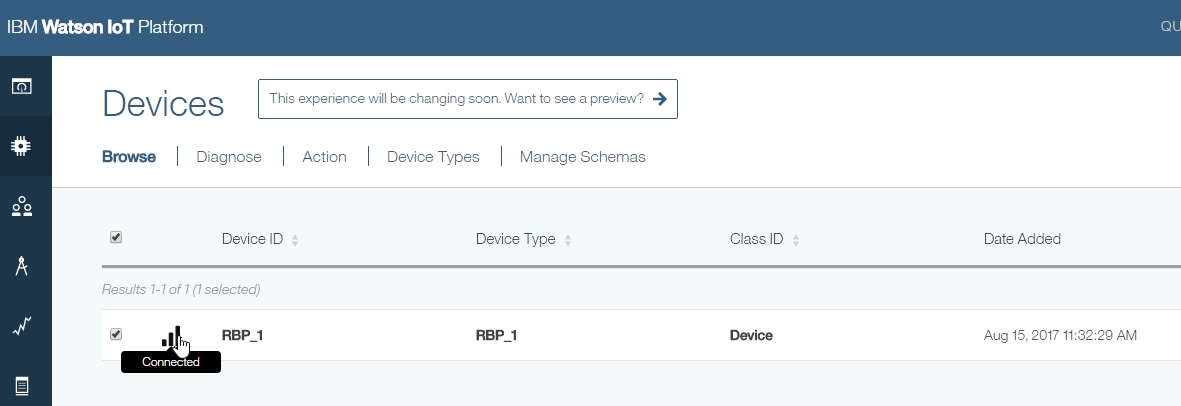Switch to the Action tab
This screenshot has height=406, width=1181.
pos(324,157)
